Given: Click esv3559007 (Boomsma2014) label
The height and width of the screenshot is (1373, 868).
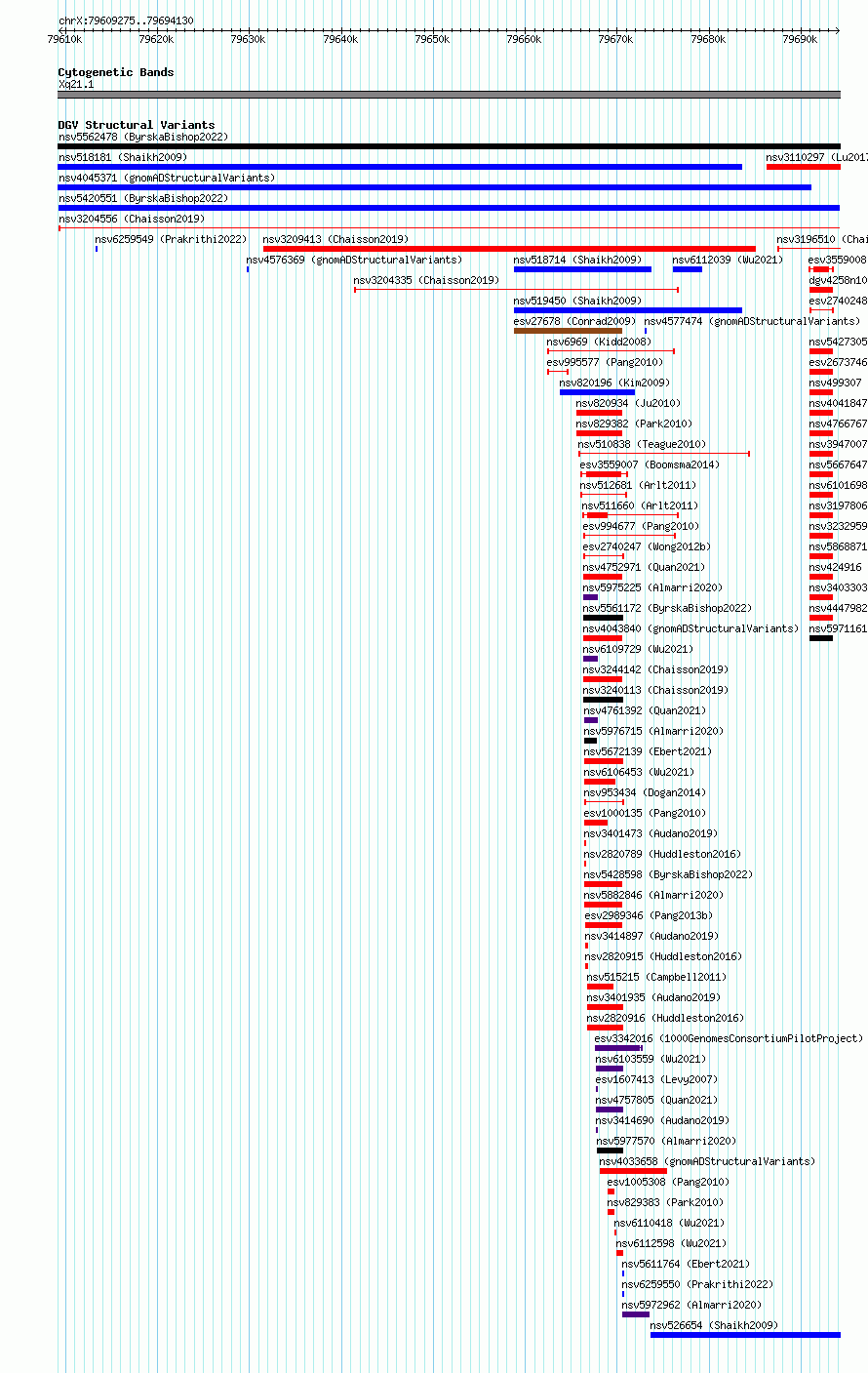Looking at the screenshot, I should click(650, 464).
